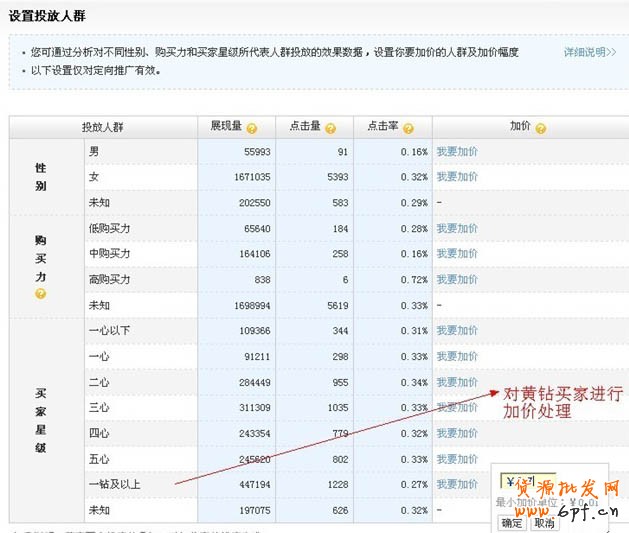Image resolution: width=629 pixels, height=533 pixels.
Task: Click clicks value 1035
Action: 338,408
